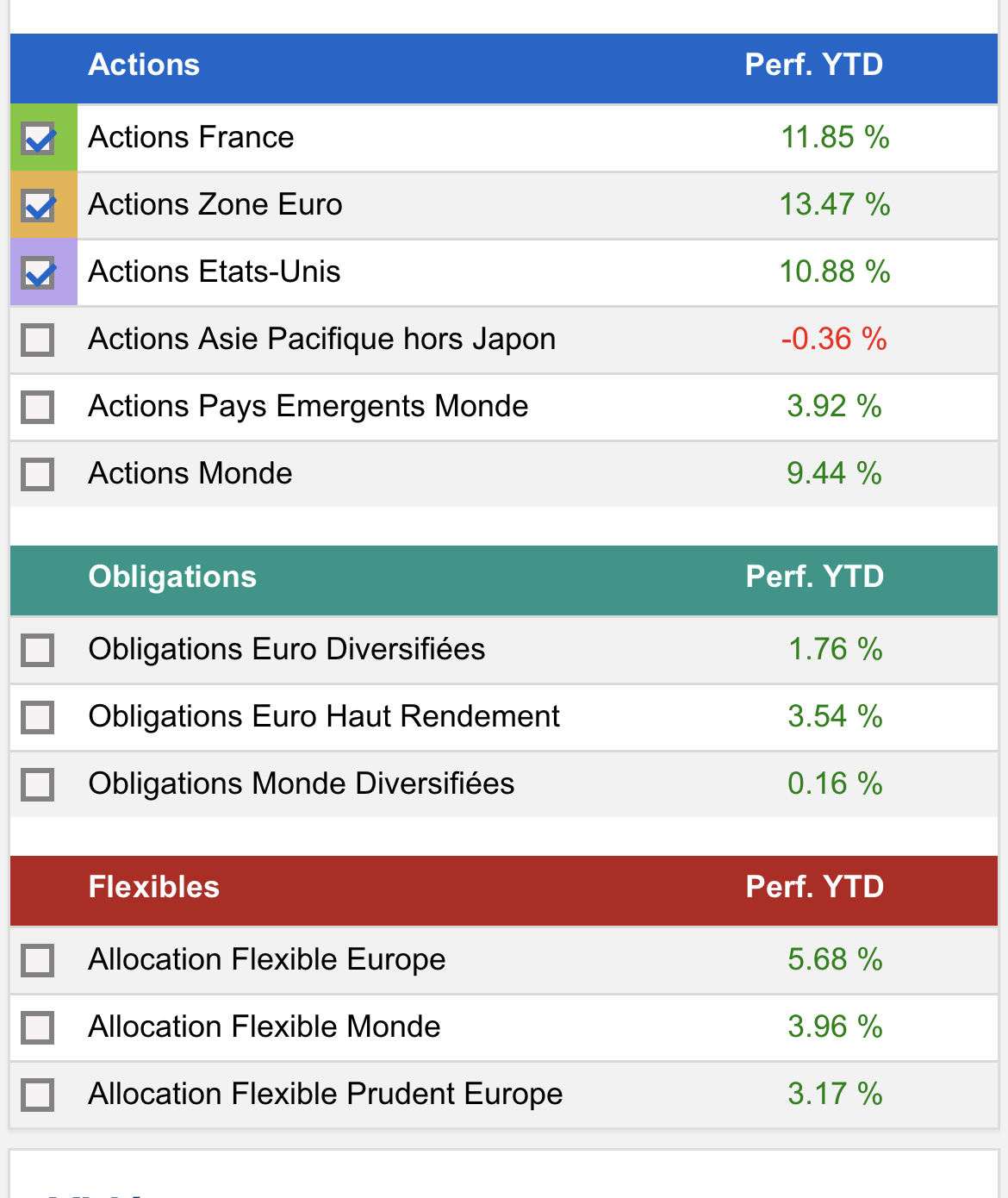Select Obligations Euro Diversifiées checkbox
This screenshot has height=1198, width=1008.
point(38,650)
